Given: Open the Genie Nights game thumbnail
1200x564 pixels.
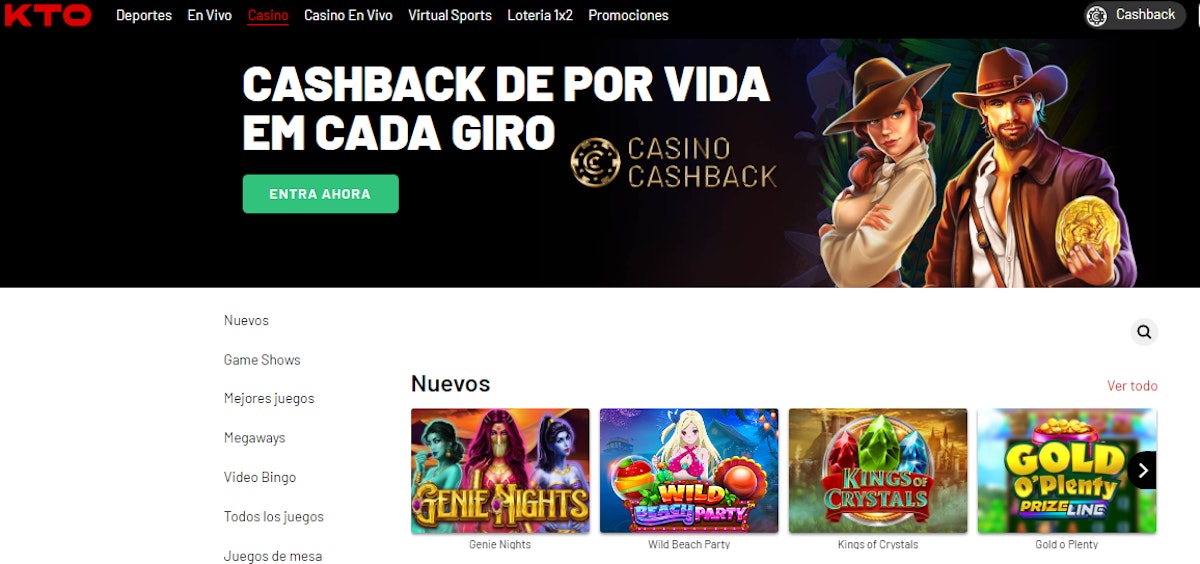Looking at the screenshot, I should pyautogui.click(x=500, y=471).
